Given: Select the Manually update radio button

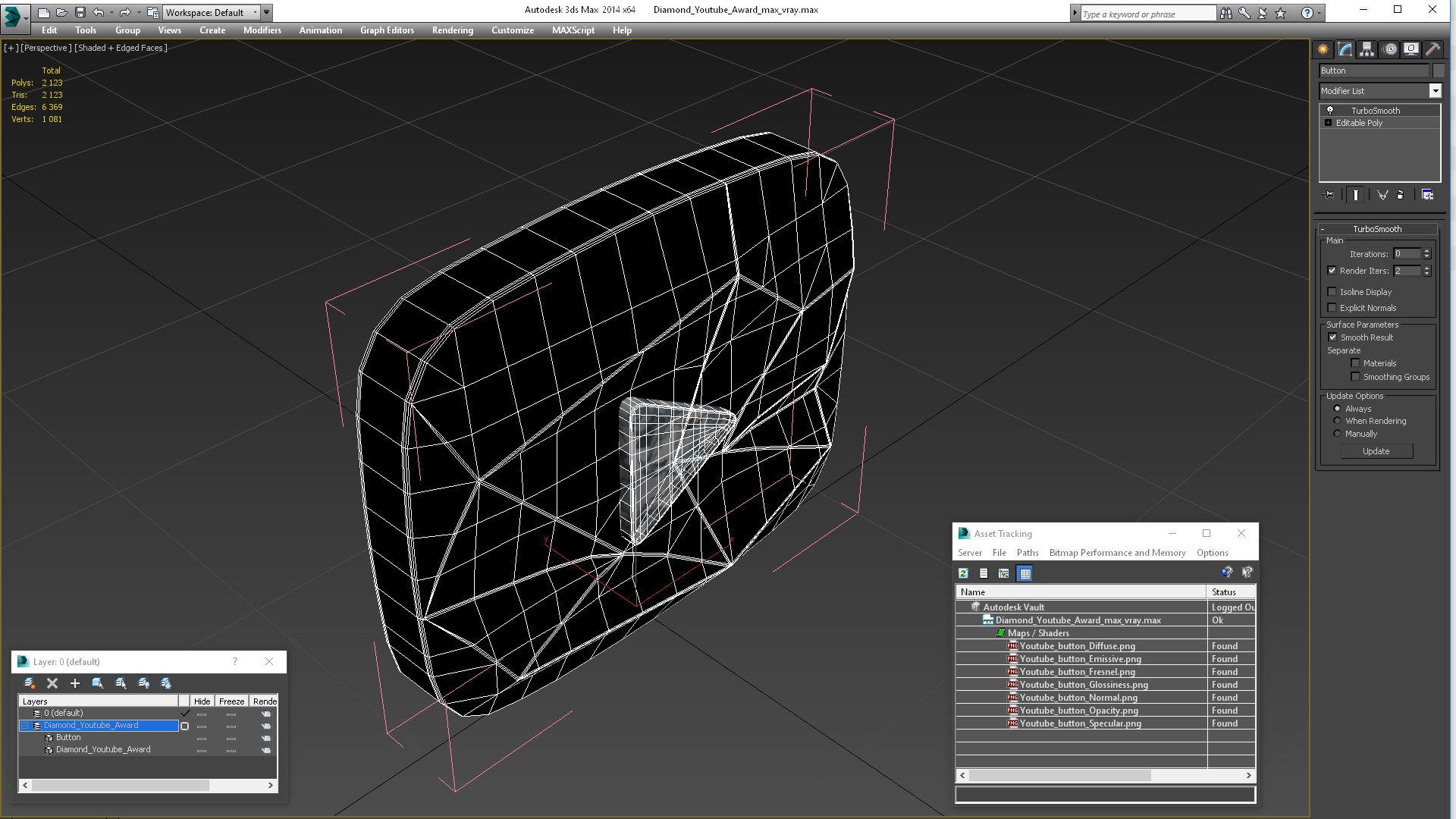Looking at the screenshot, I should (1338, 434).
